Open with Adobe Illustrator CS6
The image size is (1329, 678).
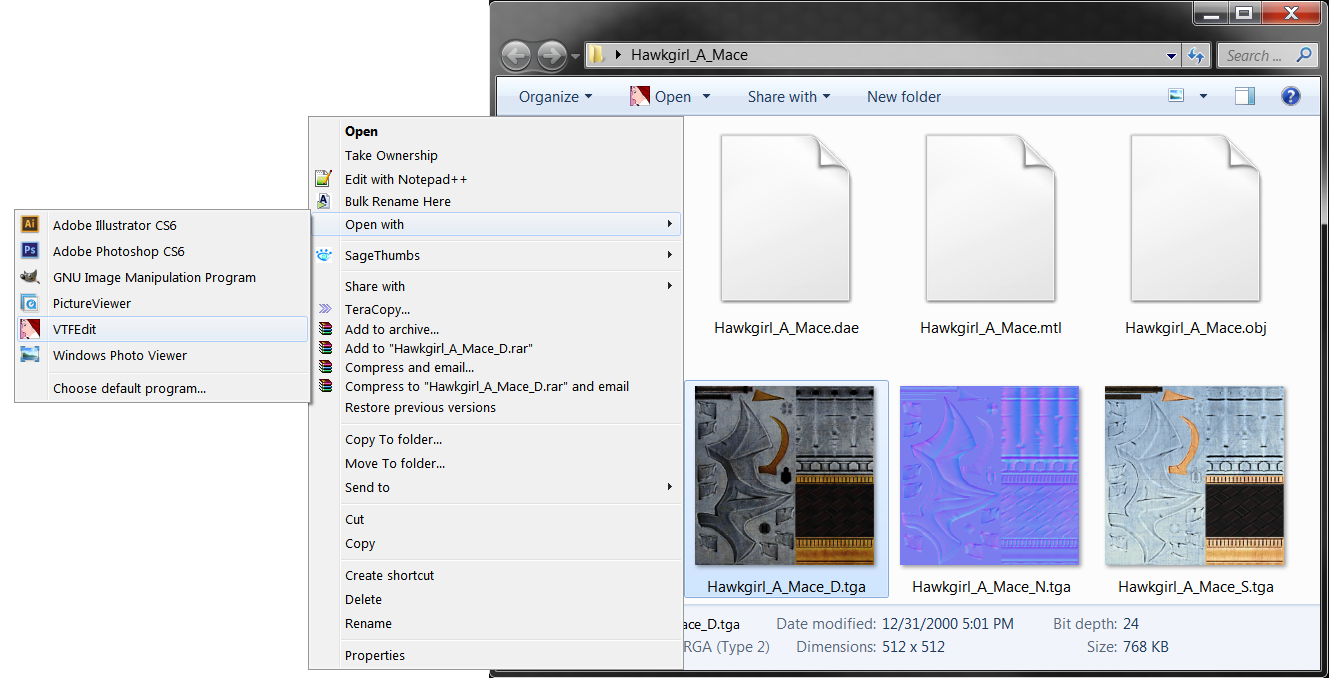pyautogui.click(x=162, y=225)
